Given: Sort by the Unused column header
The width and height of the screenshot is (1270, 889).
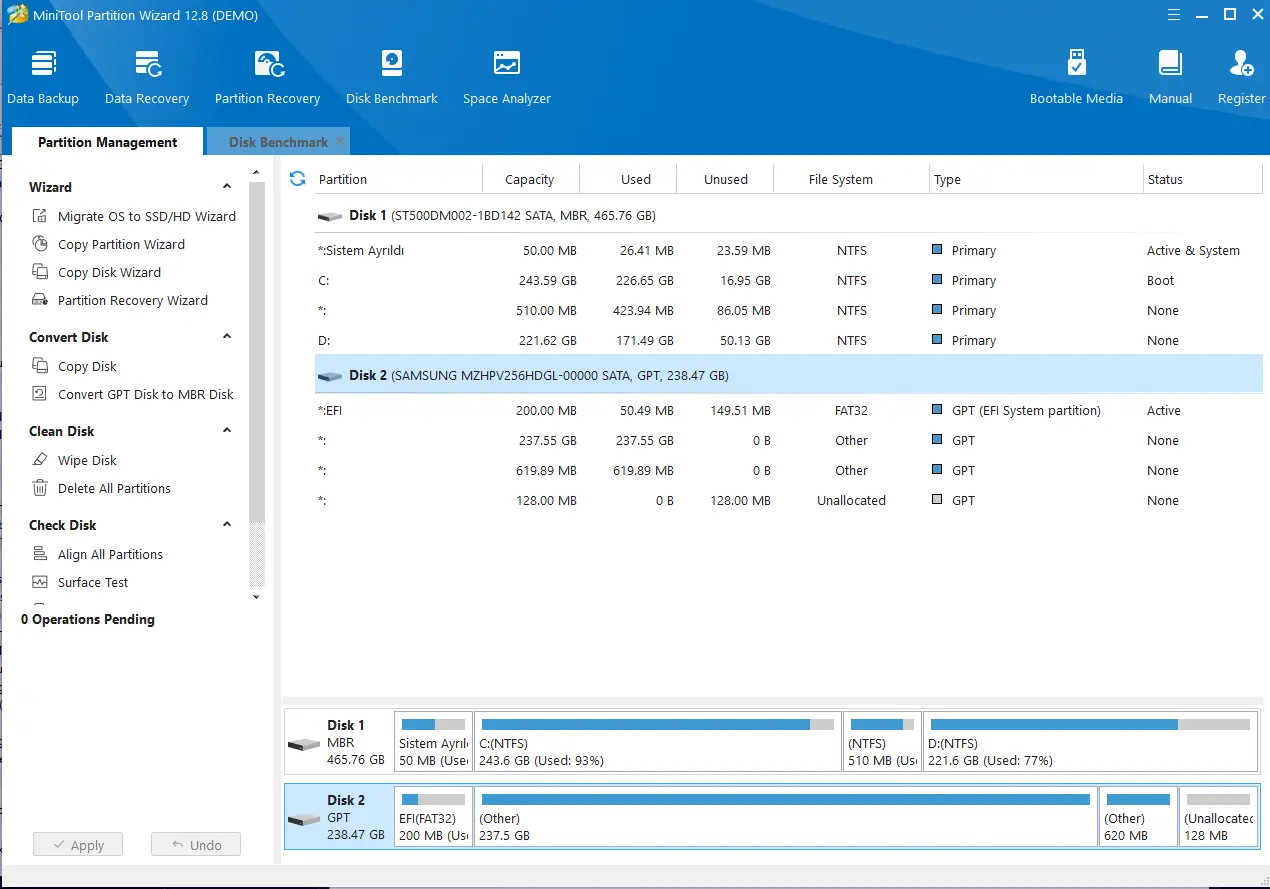Looking at the screenshot, I should [725, 179].
